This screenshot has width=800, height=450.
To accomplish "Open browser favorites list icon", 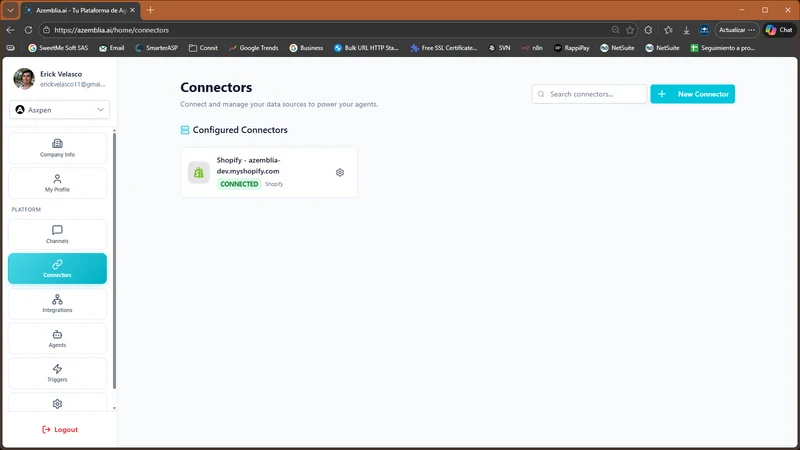I will (668, 30).
